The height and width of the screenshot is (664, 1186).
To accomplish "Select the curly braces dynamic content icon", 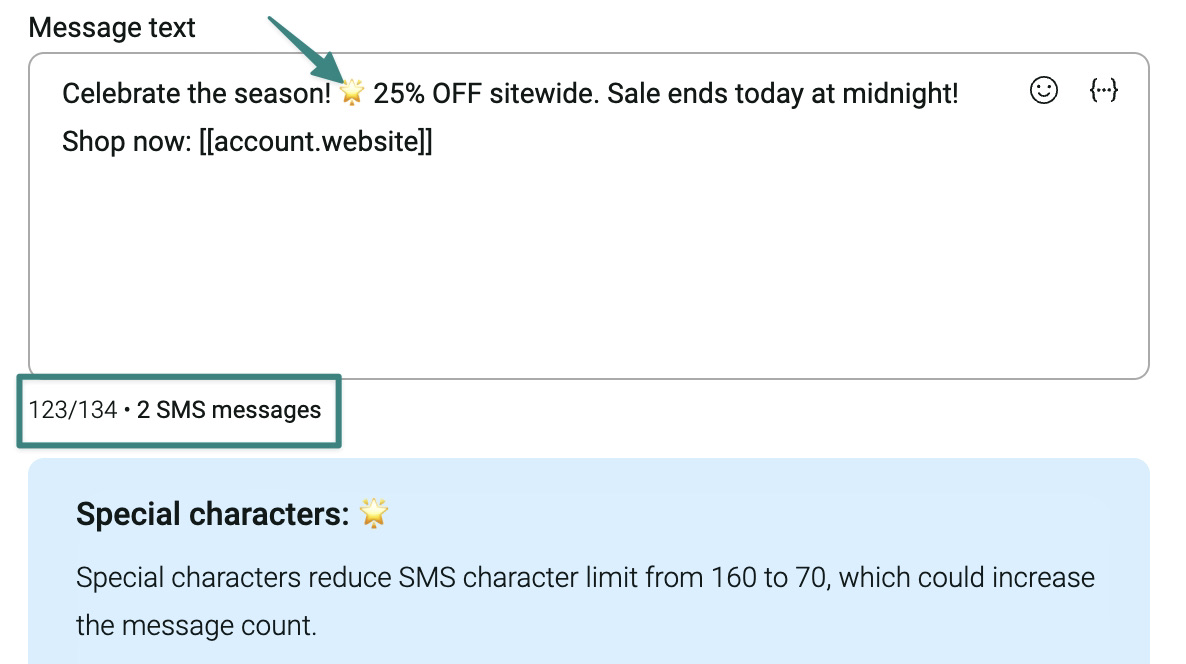I will (x=1104, y=91).
